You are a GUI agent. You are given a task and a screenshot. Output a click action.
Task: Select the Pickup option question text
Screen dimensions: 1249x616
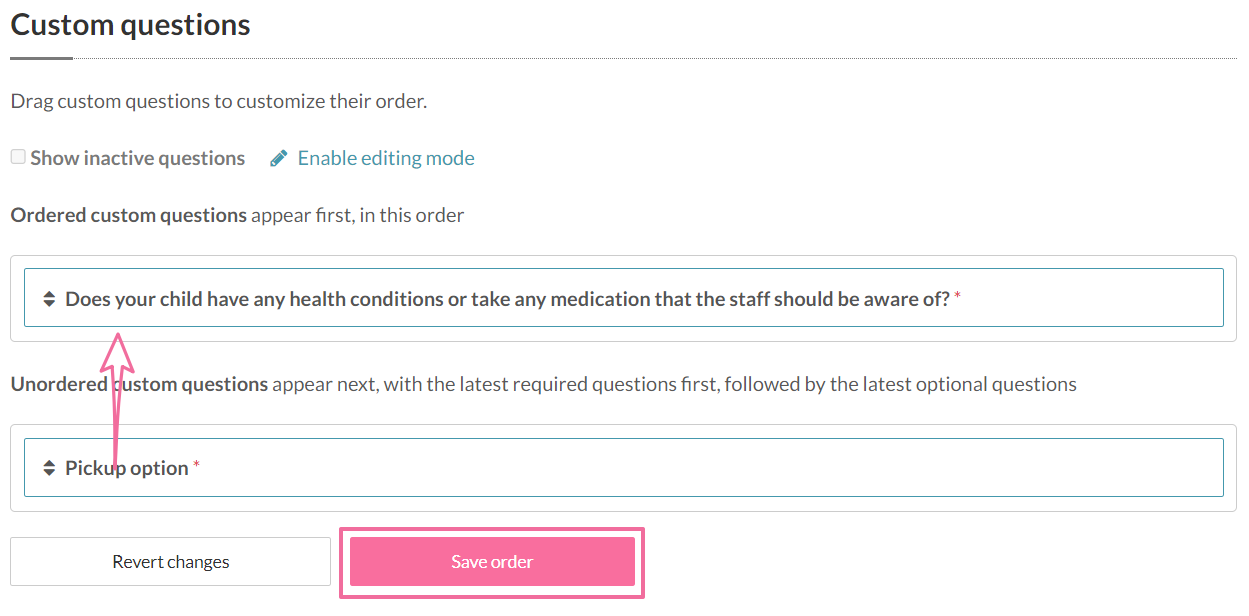127,468
